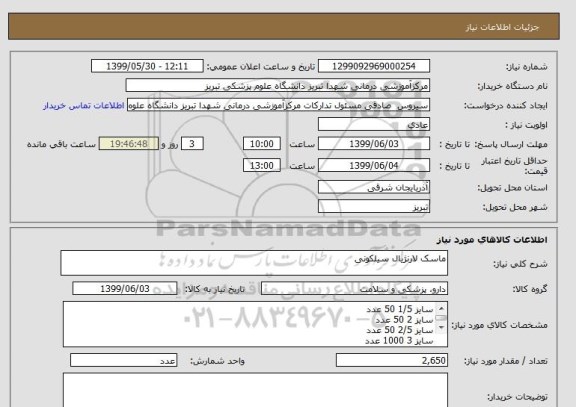Click the request creator field سیروس صادقی
Image resolution: width=576 pixels, height=407 pixels.
coord(278,105)
